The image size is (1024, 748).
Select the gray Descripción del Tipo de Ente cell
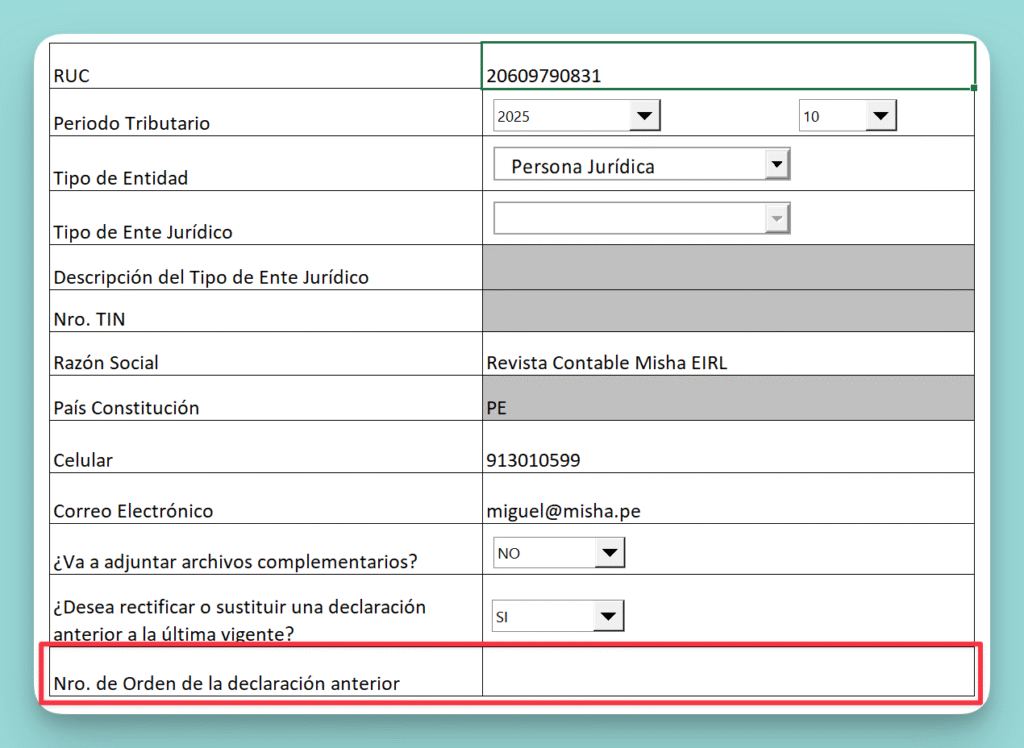pos(727,268)
